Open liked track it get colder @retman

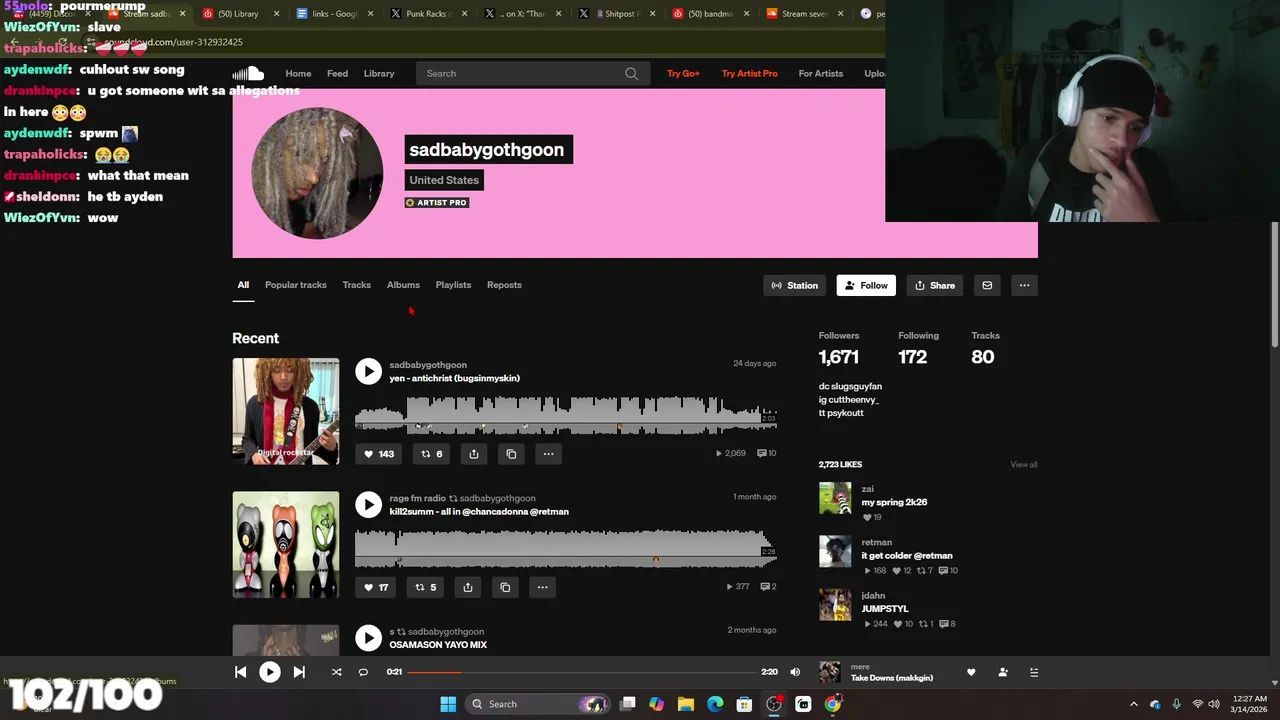click(907, 555)
